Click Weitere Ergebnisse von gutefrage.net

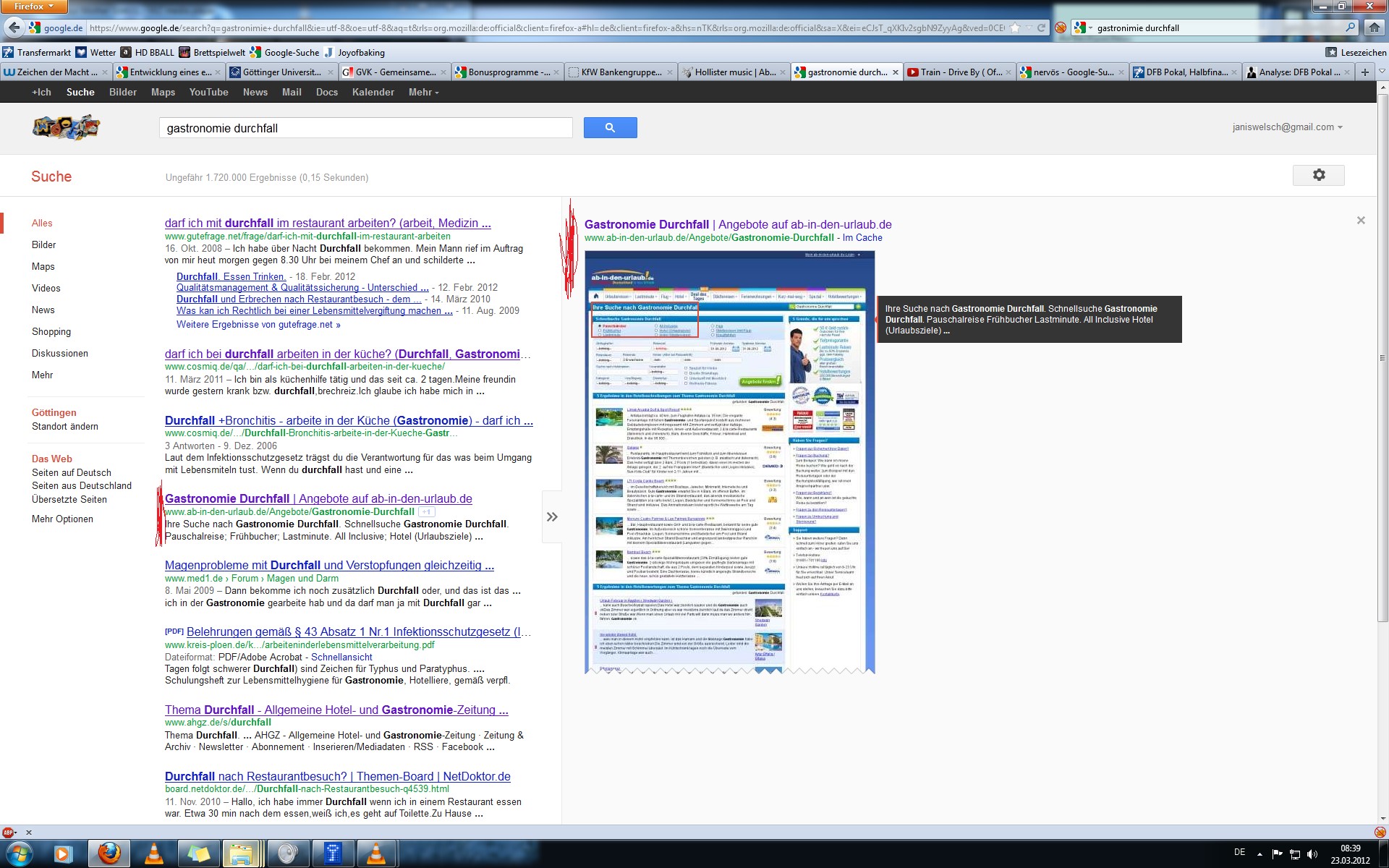[258, 325]
